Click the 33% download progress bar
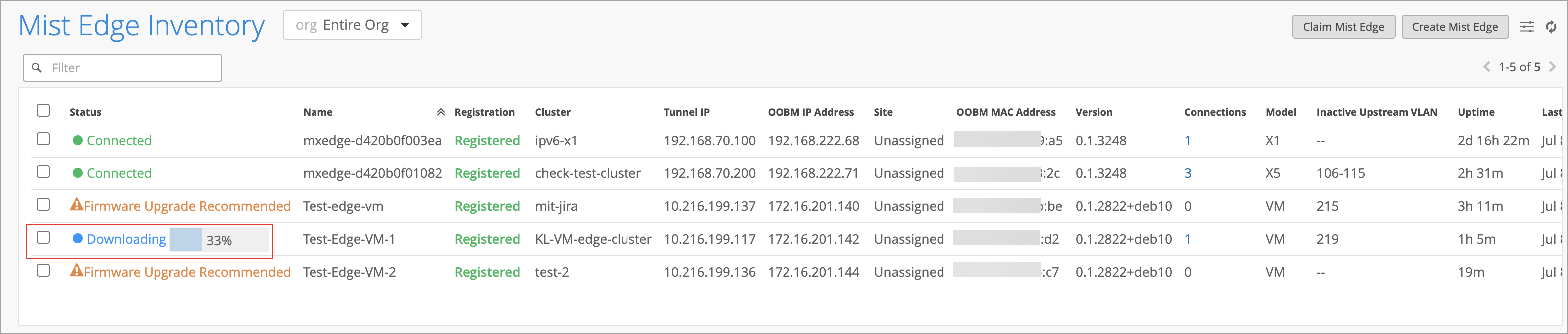The image size is (1568, 334). pos(219,240)
